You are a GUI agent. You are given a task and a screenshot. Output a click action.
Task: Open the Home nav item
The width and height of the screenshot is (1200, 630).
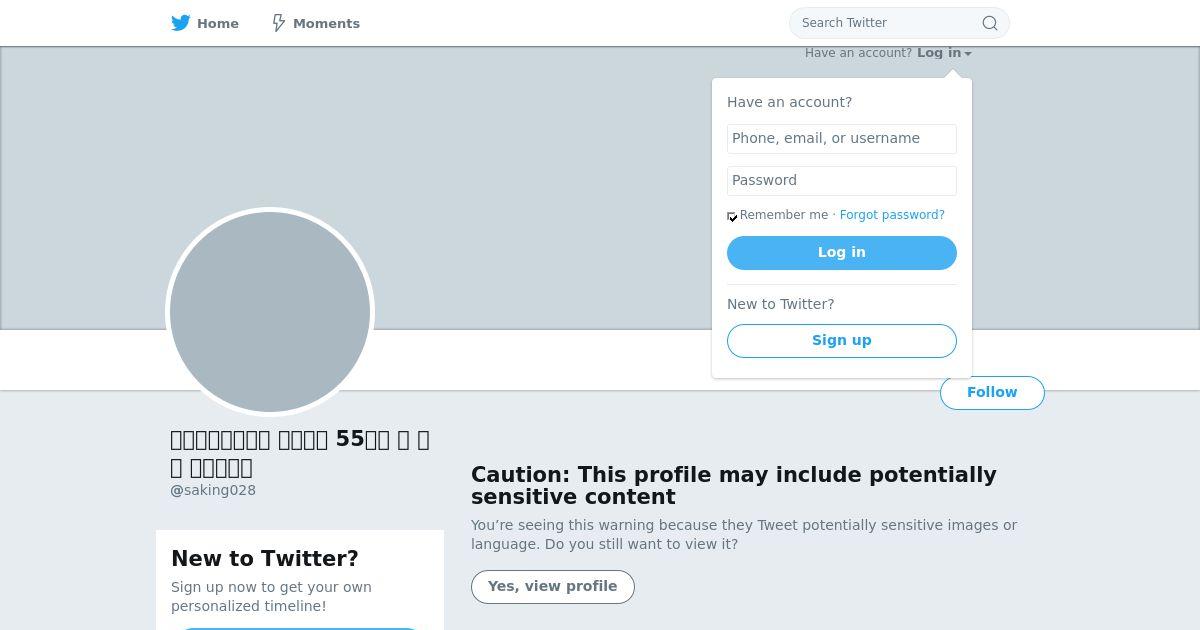coord(205,23)
